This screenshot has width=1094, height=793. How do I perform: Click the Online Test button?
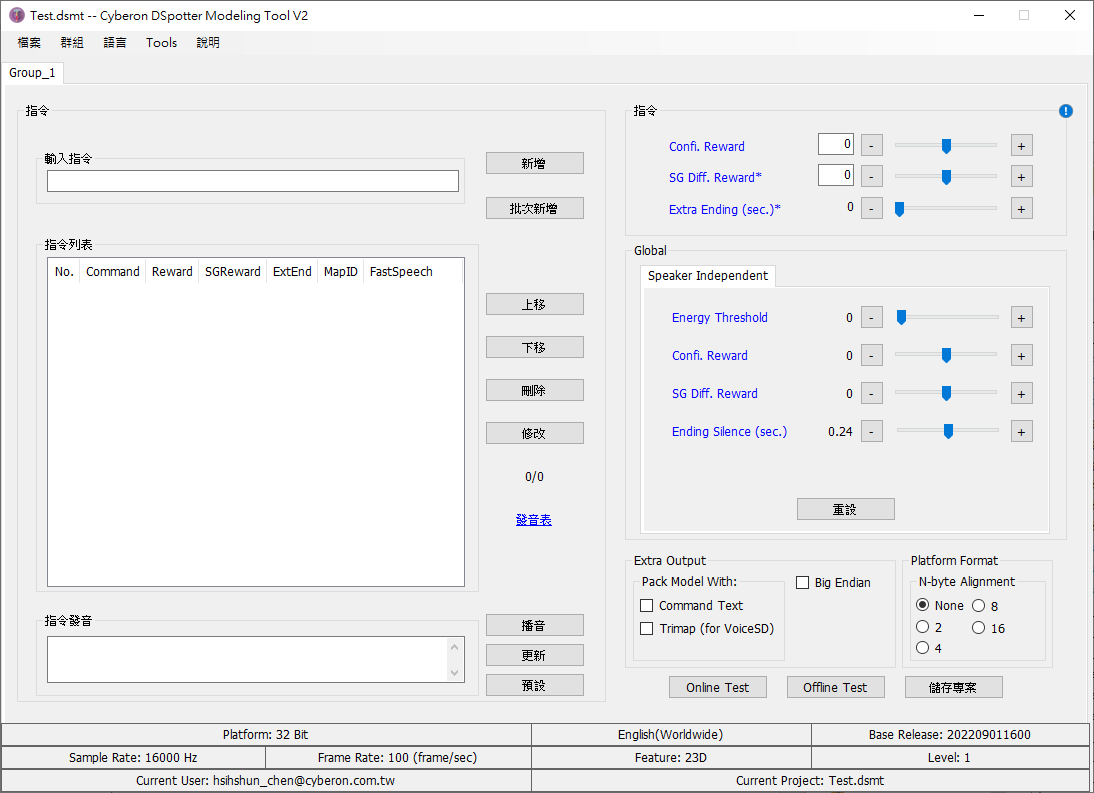(x=717, y=687)
